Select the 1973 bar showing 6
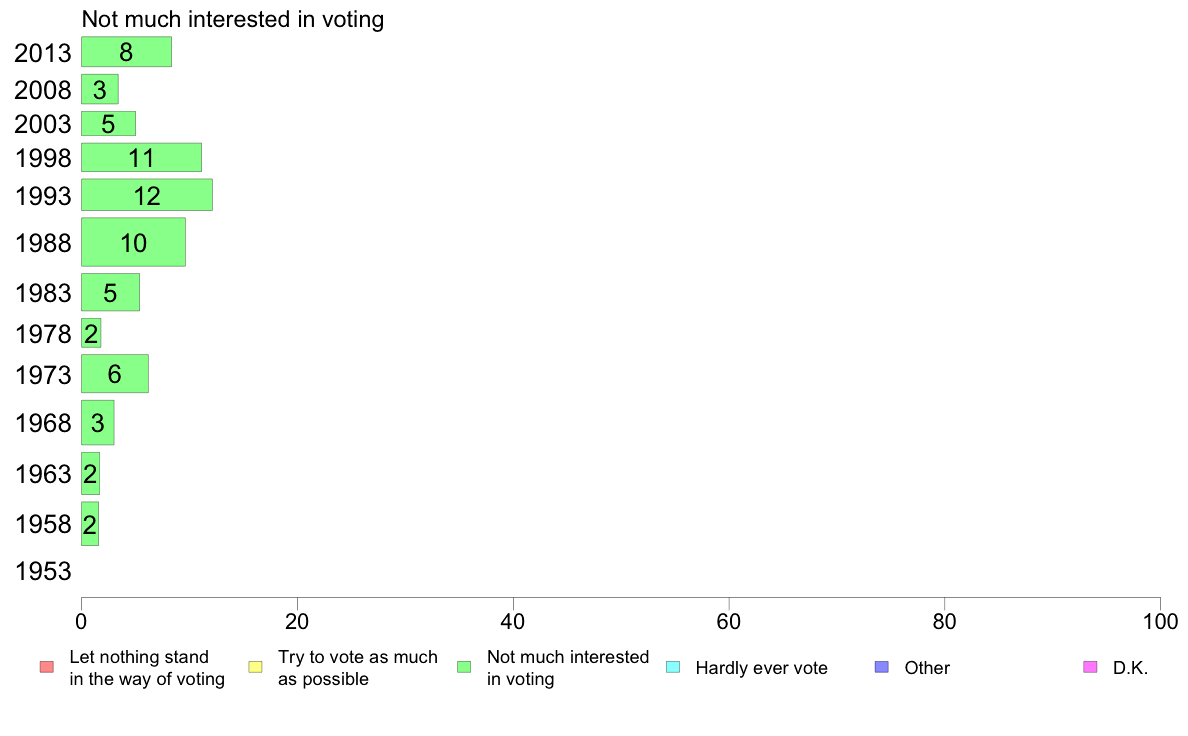 (x=115, y=374)
